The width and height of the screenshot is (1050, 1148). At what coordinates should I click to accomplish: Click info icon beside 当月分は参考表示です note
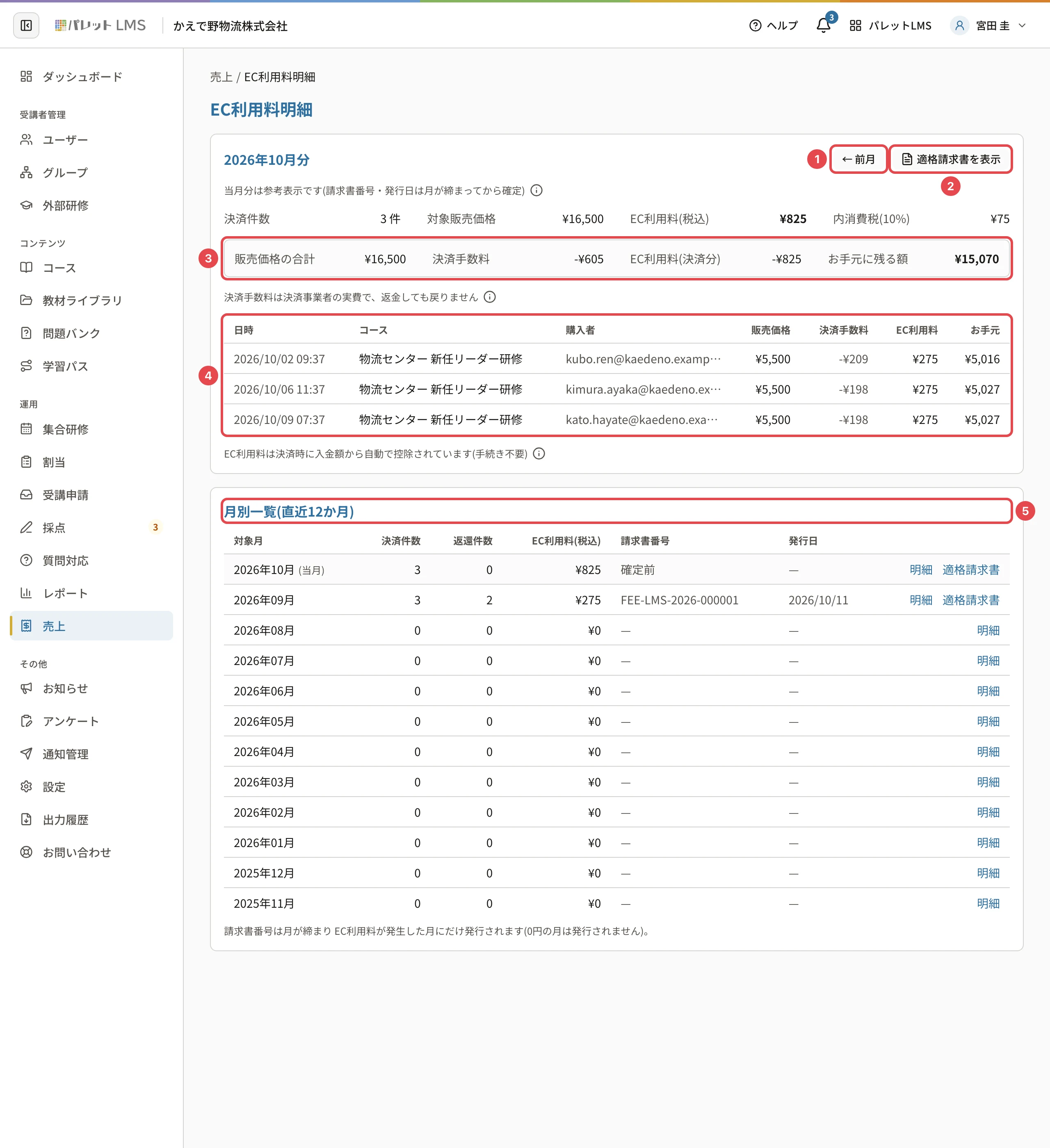click(536, 190)
